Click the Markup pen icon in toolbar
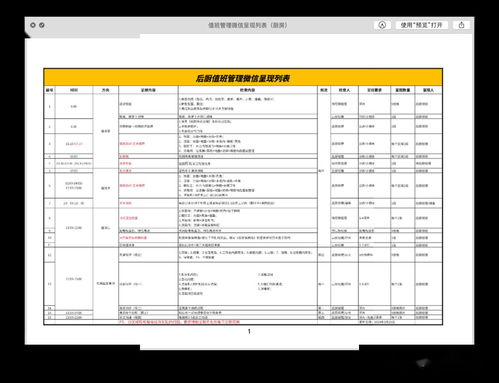 click(x=382, y=25)
